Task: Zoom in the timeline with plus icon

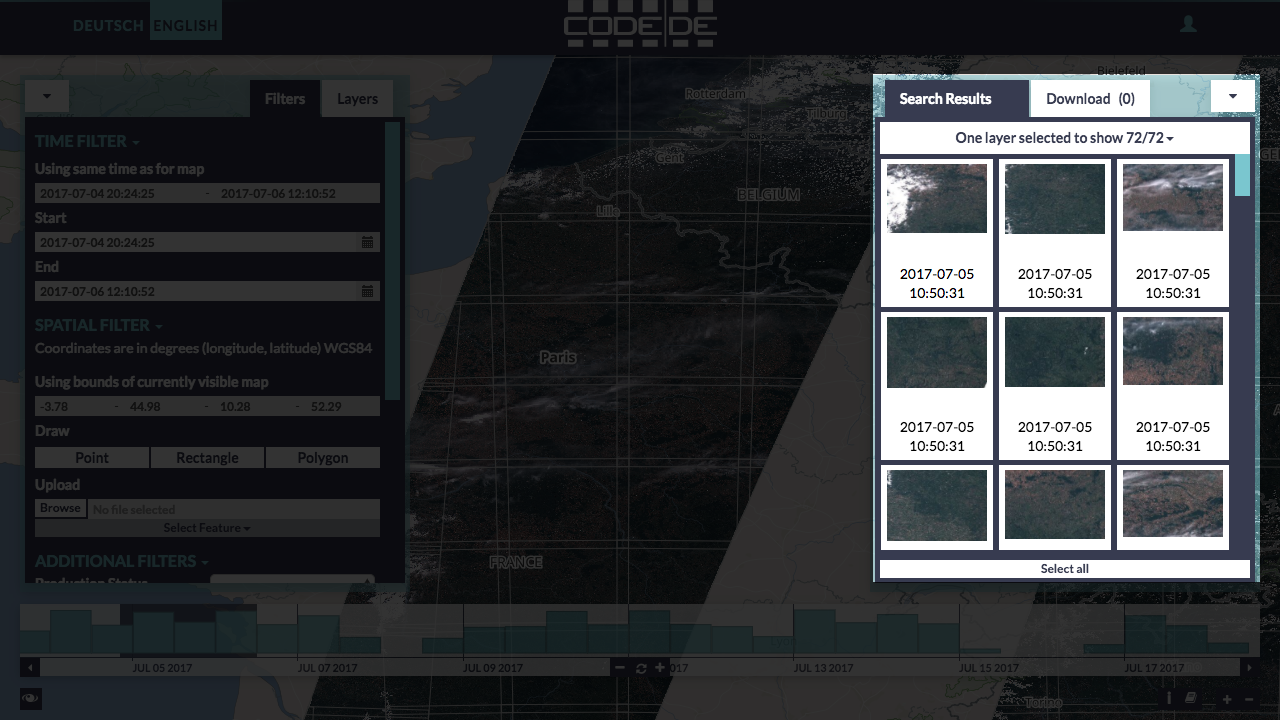Action: 660,668
